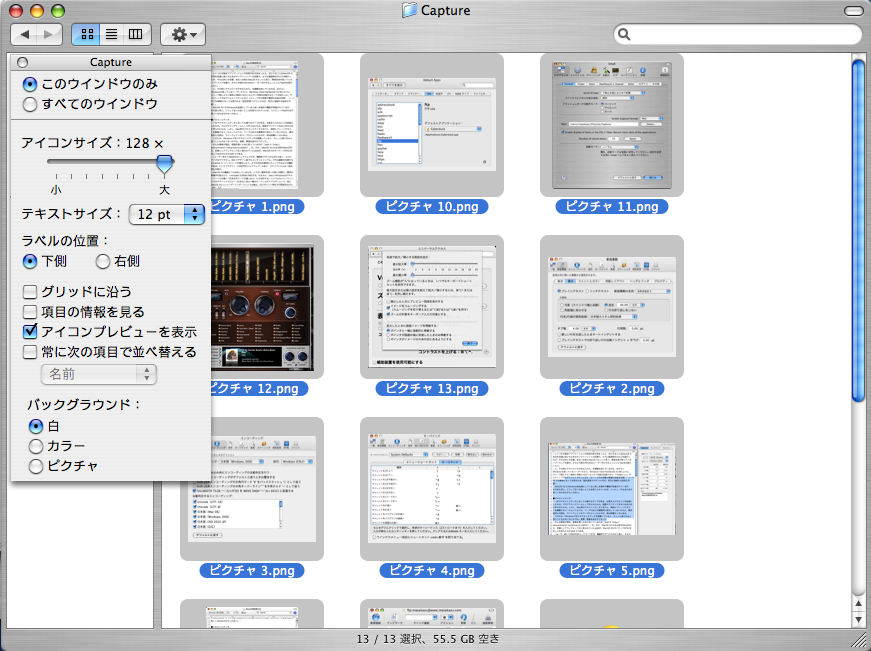Select the ピクチャ 11.png thumbnail

pos(612,125)
